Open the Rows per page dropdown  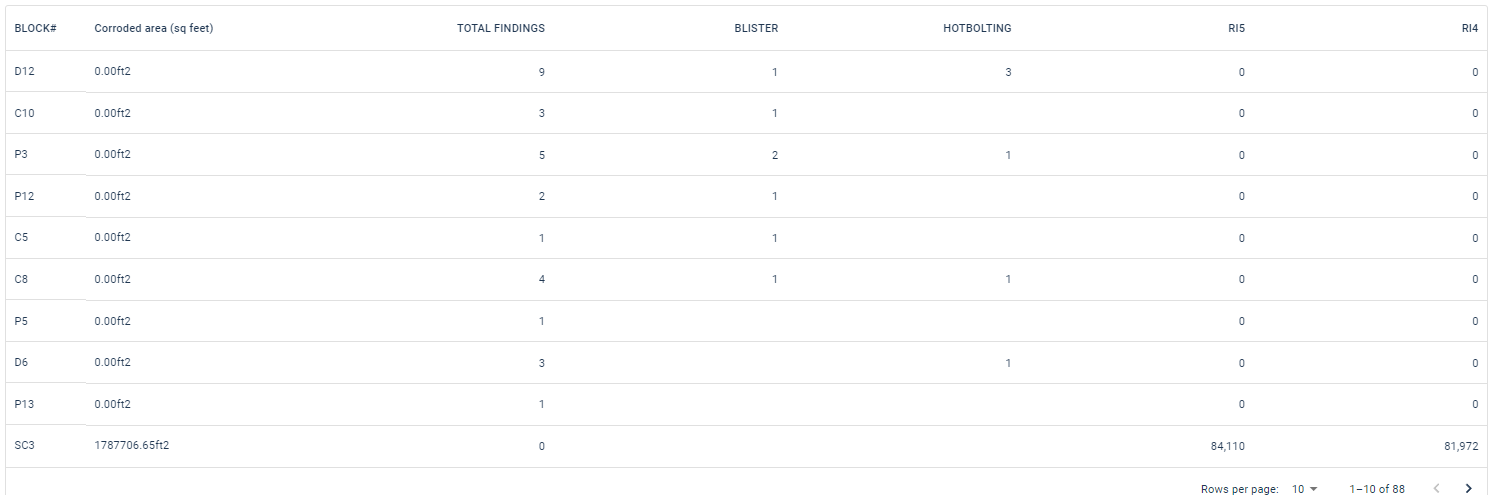coord(1304,489)
